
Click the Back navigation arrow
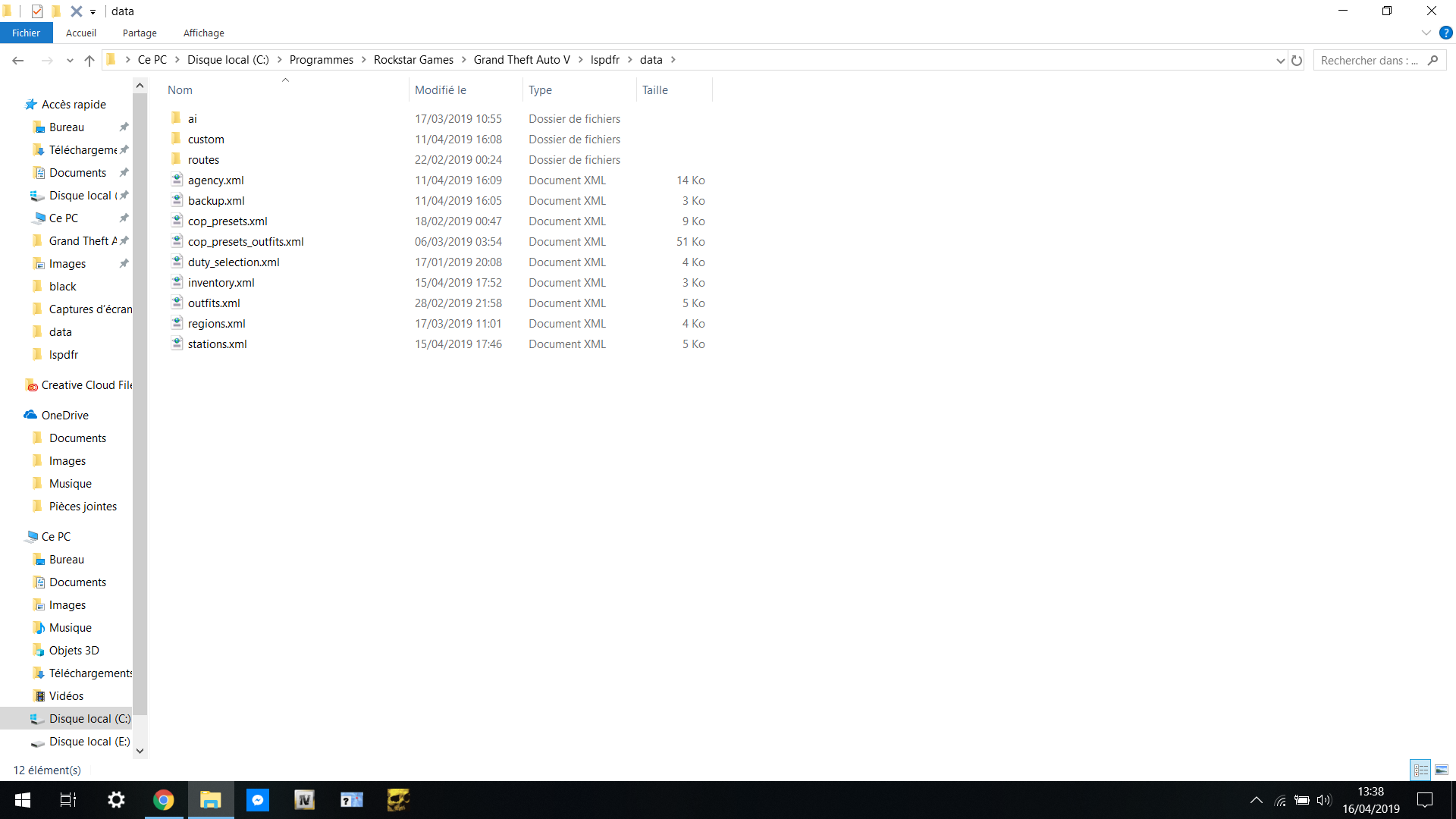tap(18, 61)
